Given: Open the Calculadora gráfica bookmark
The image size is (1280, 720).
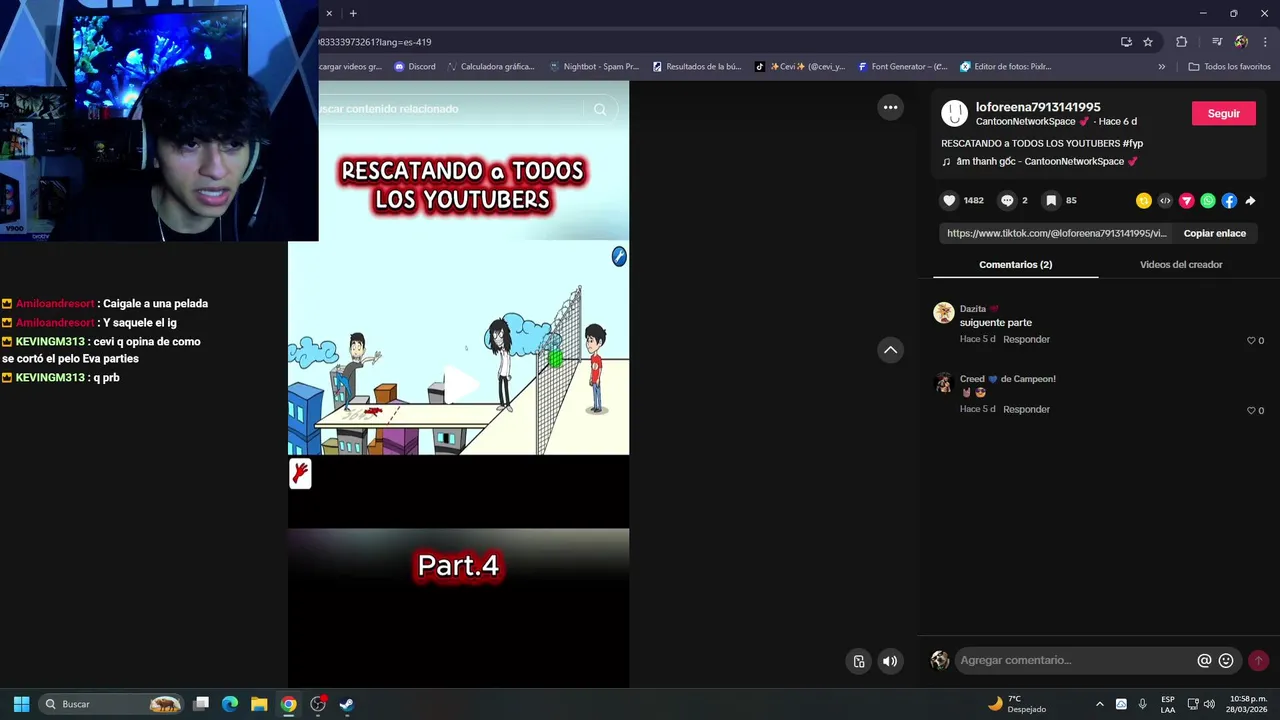Looking at the screenshot, I should 491,67.
